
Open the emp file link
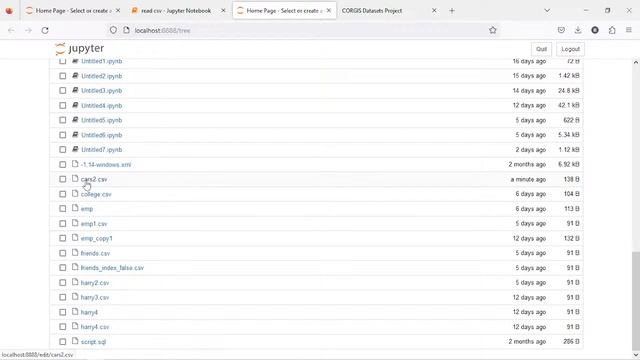[87, 209]
